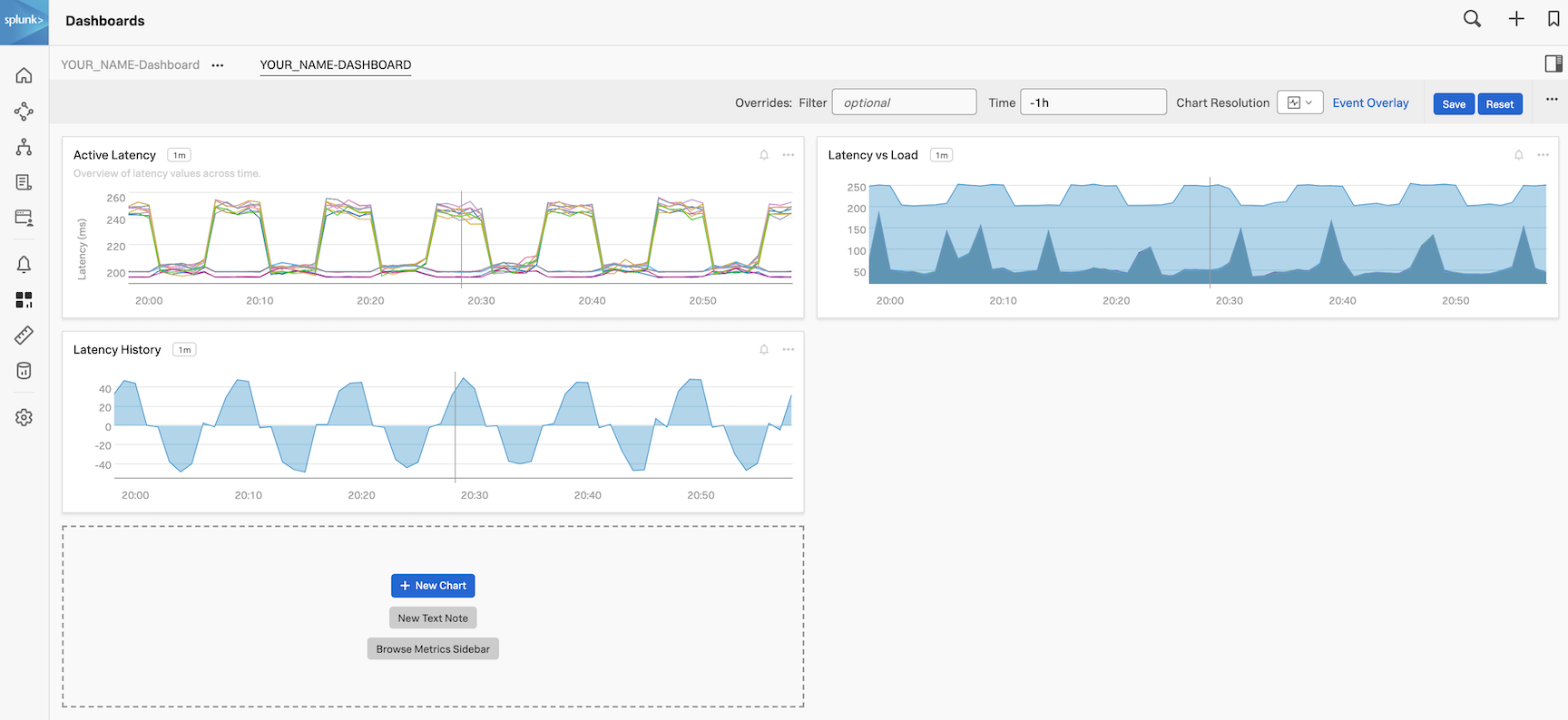
Task: Click the bookmark icon in top bar
Action: 1553,19
